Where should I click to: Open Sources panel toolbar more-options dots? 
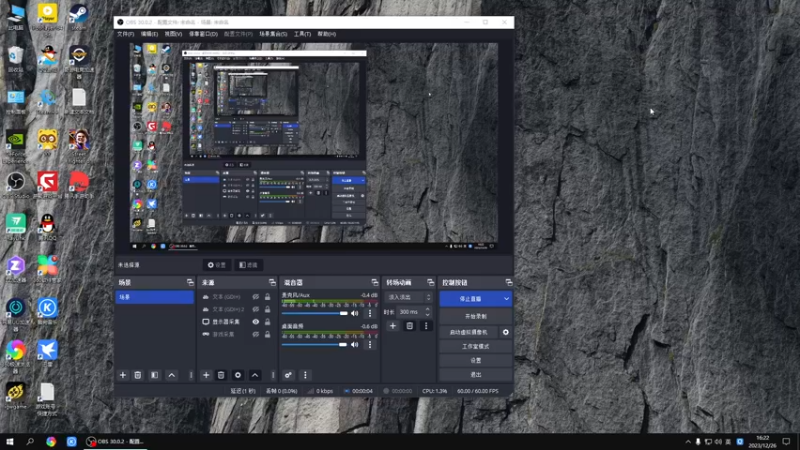[x=273, y=375]
